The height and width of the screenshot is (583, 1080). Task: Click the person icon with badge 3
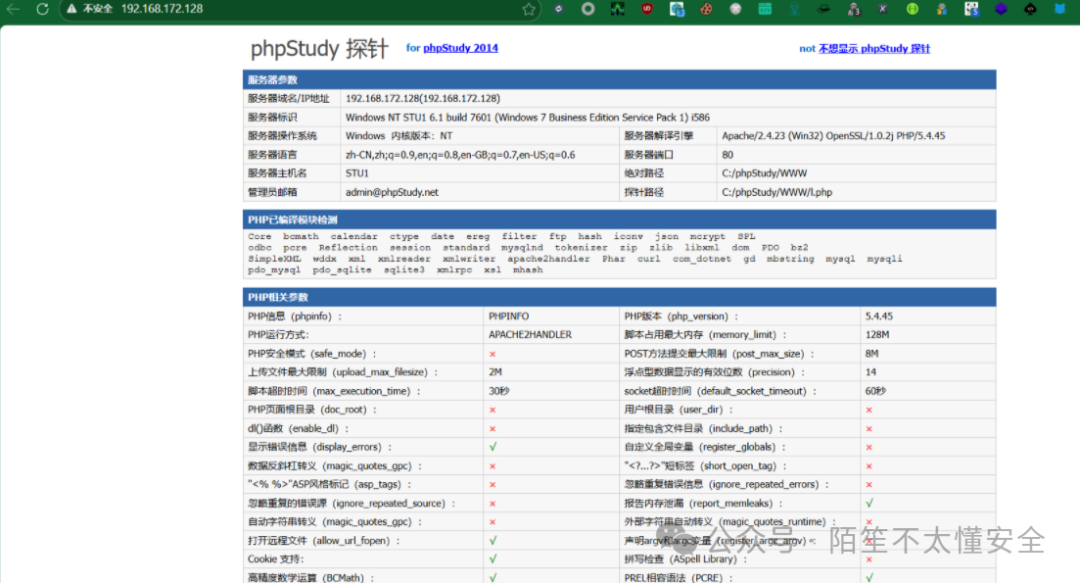[853, 10]
